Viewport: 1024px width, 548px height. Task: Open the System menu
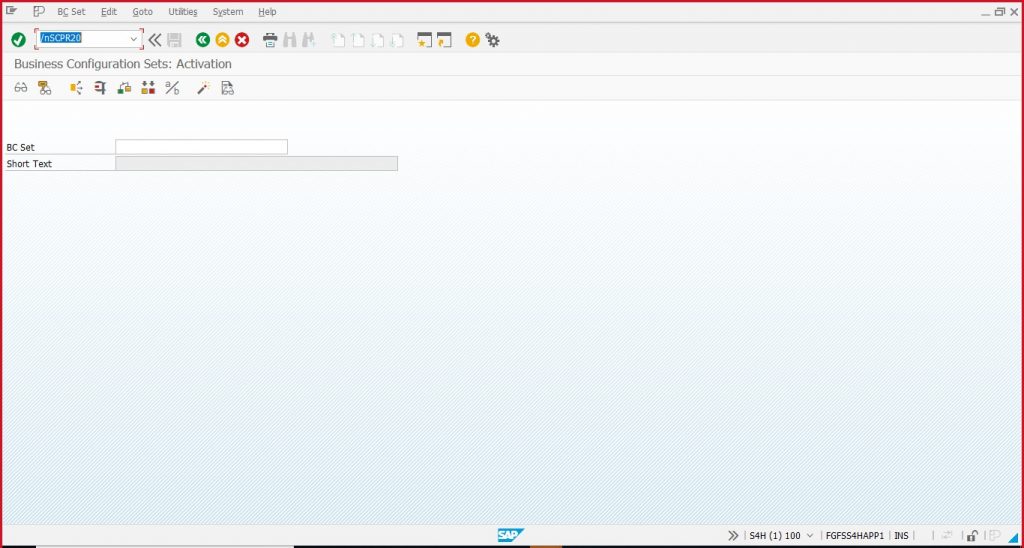click(228, 12)
